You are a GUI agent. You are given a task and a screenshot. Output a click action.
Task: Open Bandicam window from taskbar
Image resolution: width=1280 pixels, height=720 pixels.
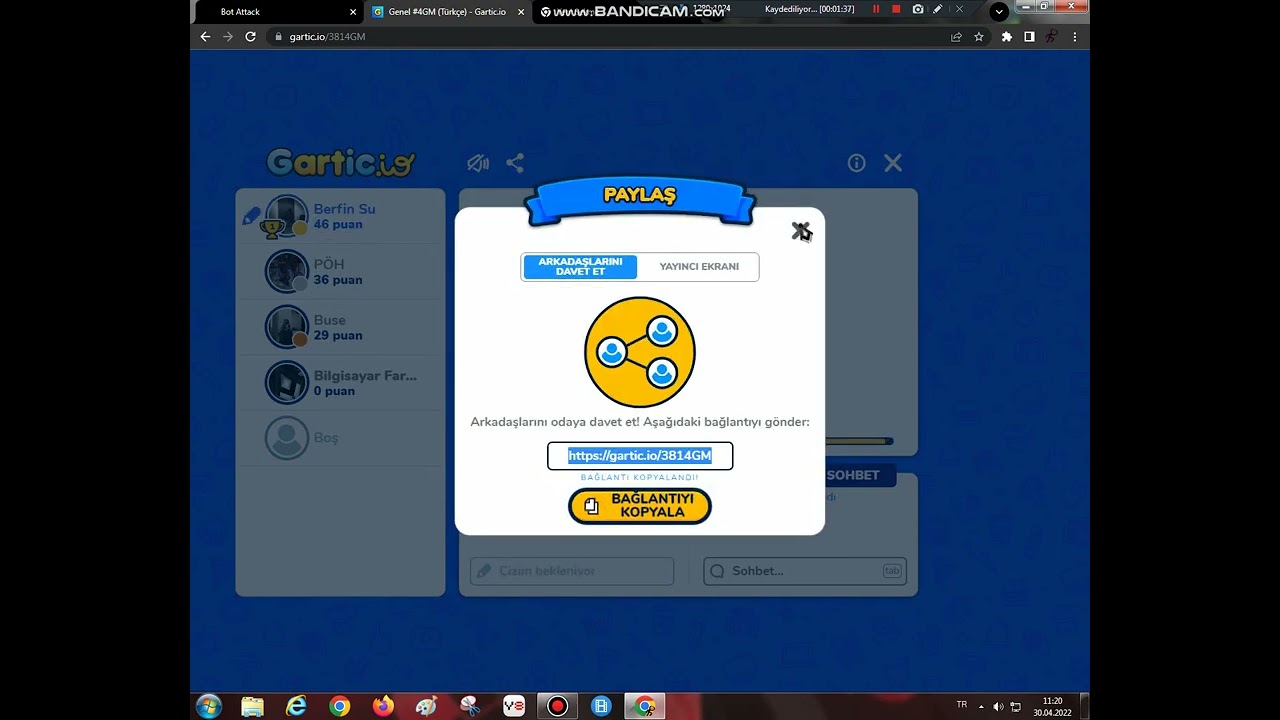(558, 706)
